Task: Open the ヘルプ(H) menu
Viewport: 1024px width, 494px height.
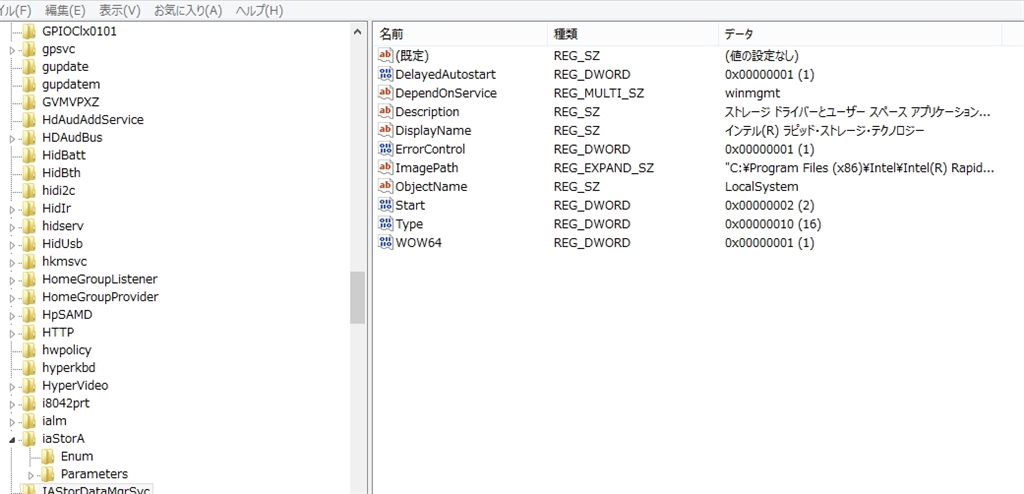Action: (x=259, y=10)
